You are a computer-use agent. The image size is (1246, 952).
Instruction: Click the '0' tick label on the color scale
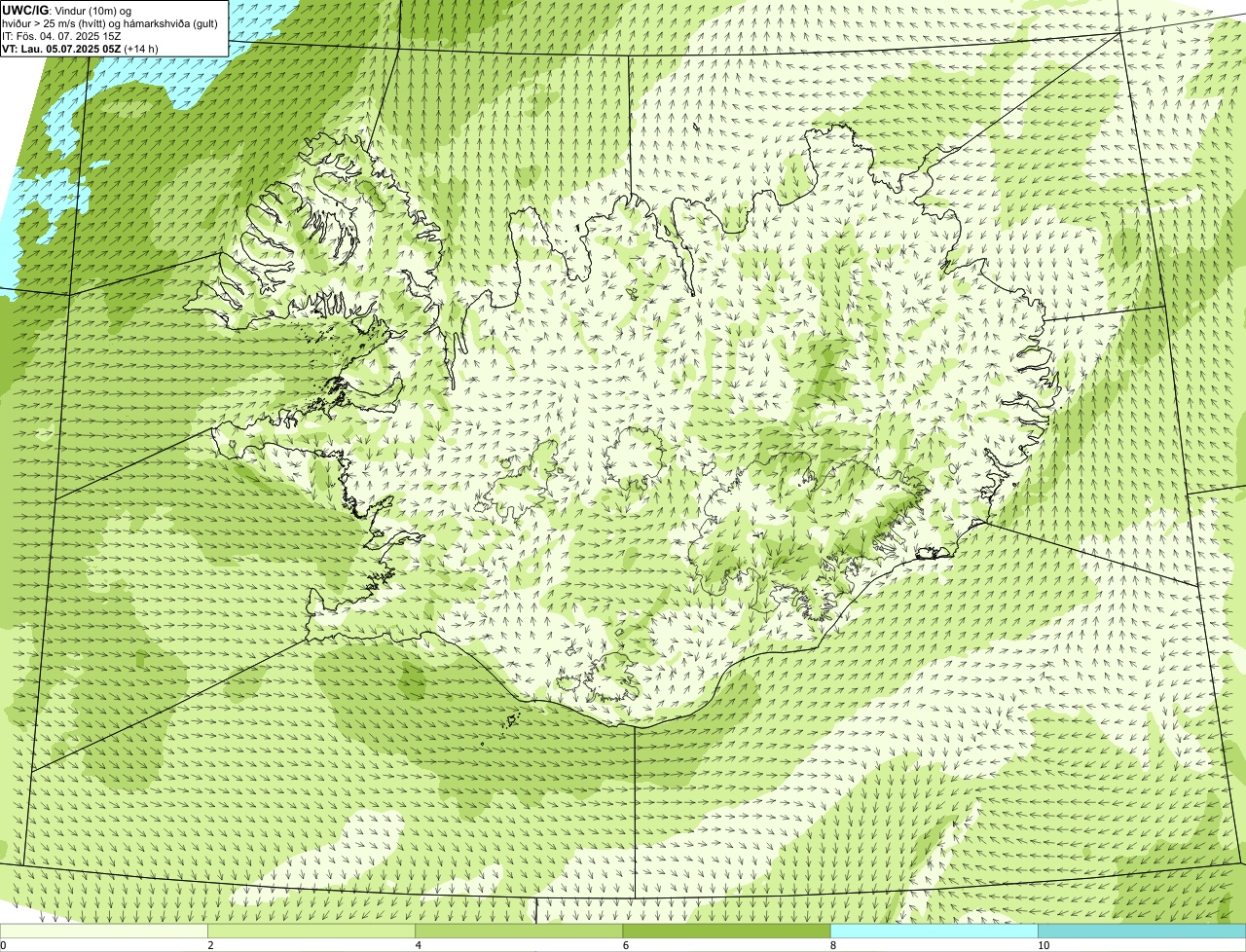pyautogui.click(x=3, y=945)
